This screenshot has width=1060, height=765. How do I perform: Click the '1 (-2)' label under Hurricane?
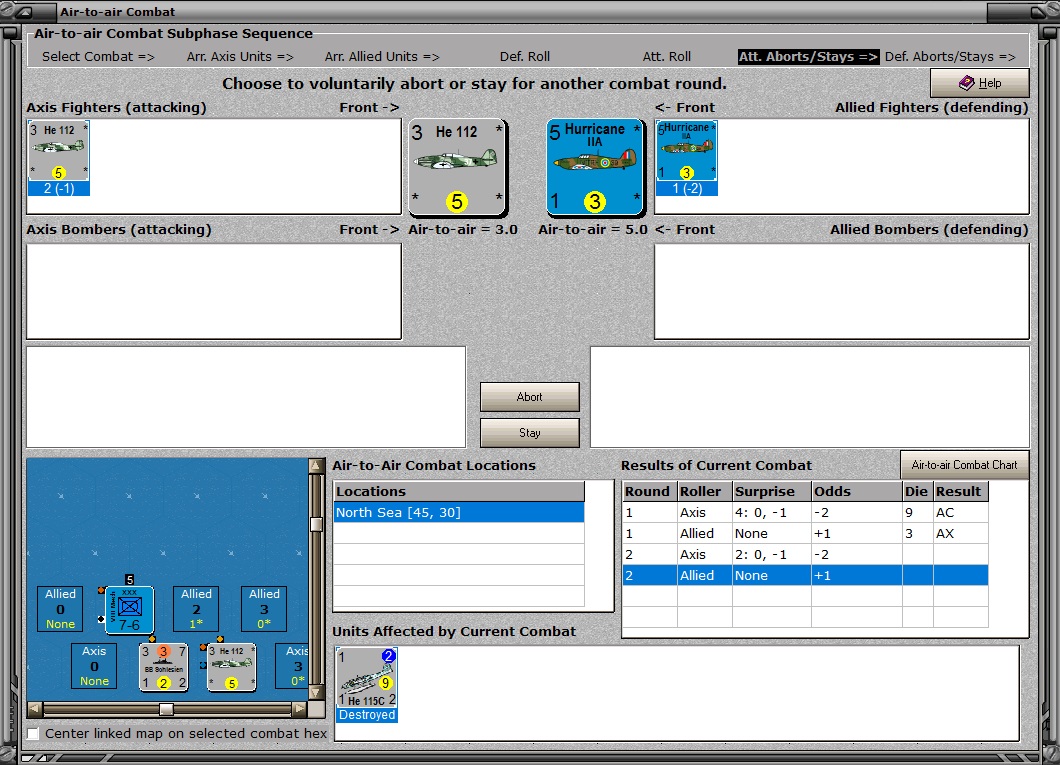point(687,189)
